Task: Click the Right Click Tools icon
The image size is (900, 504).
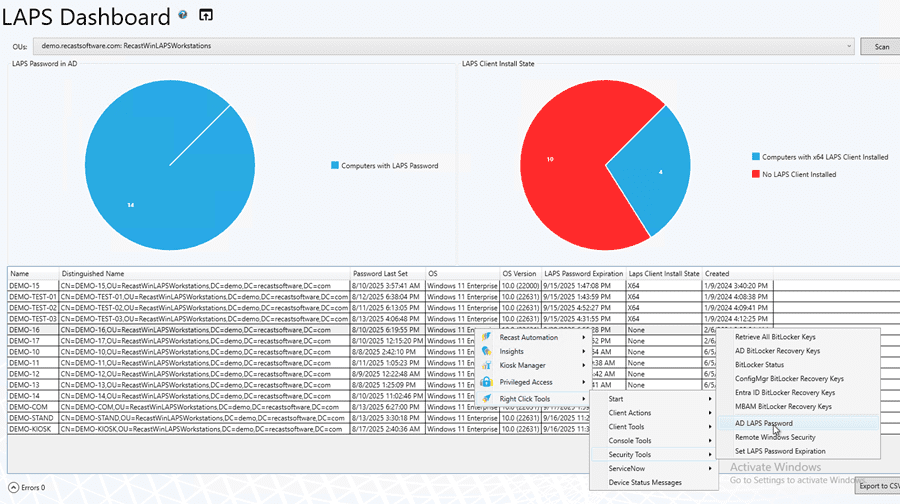Action: coord(486,399)
